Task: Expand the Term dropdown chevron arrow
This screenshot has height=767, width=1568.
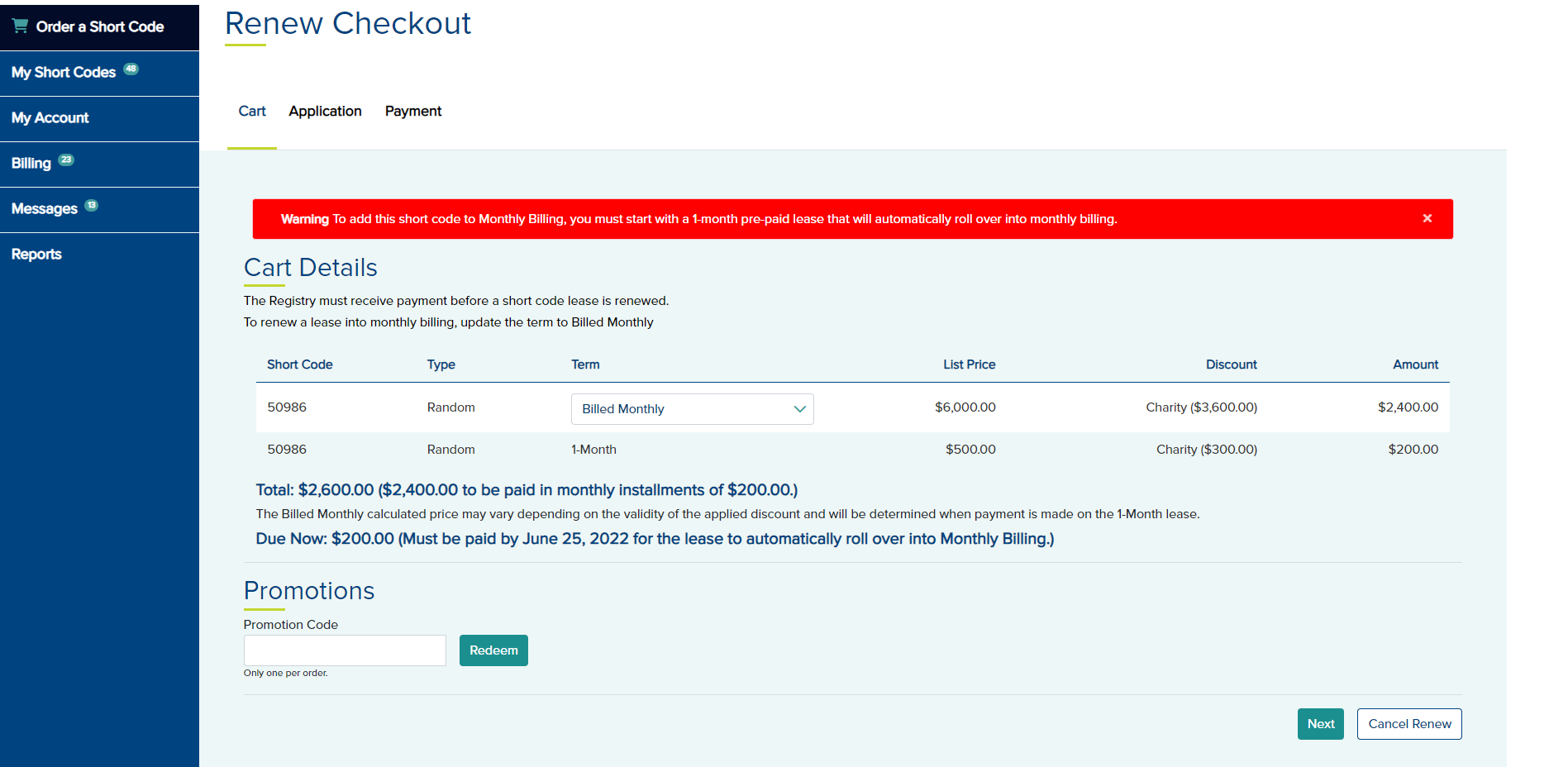Action: click(x=799, y=409)
